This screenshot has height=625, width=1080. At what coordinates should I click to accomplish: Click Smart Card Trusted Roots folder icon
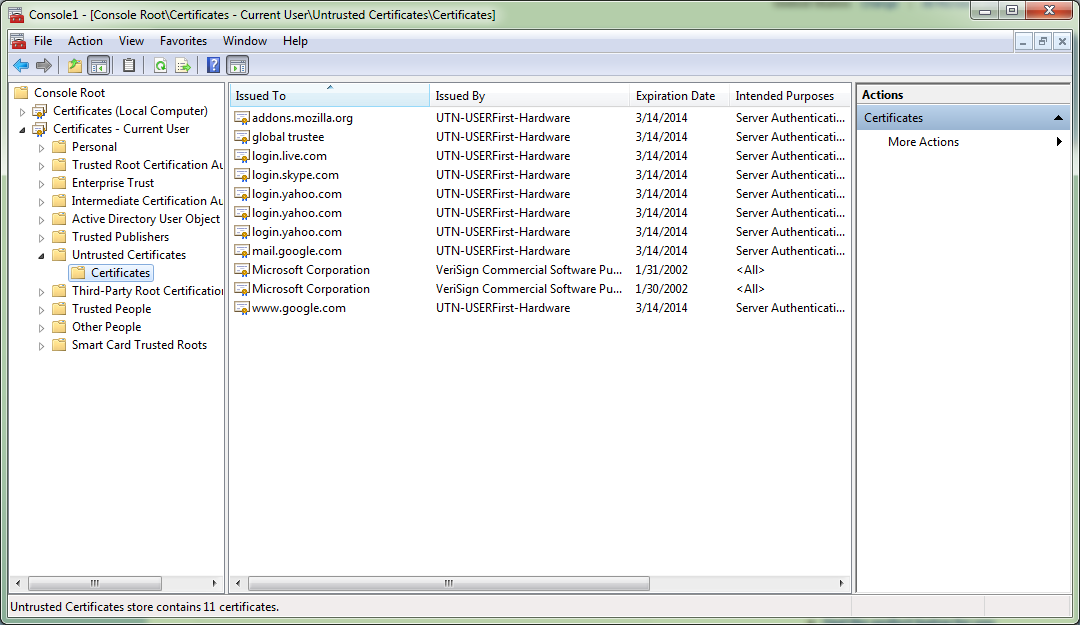click(x=59, y=345)
